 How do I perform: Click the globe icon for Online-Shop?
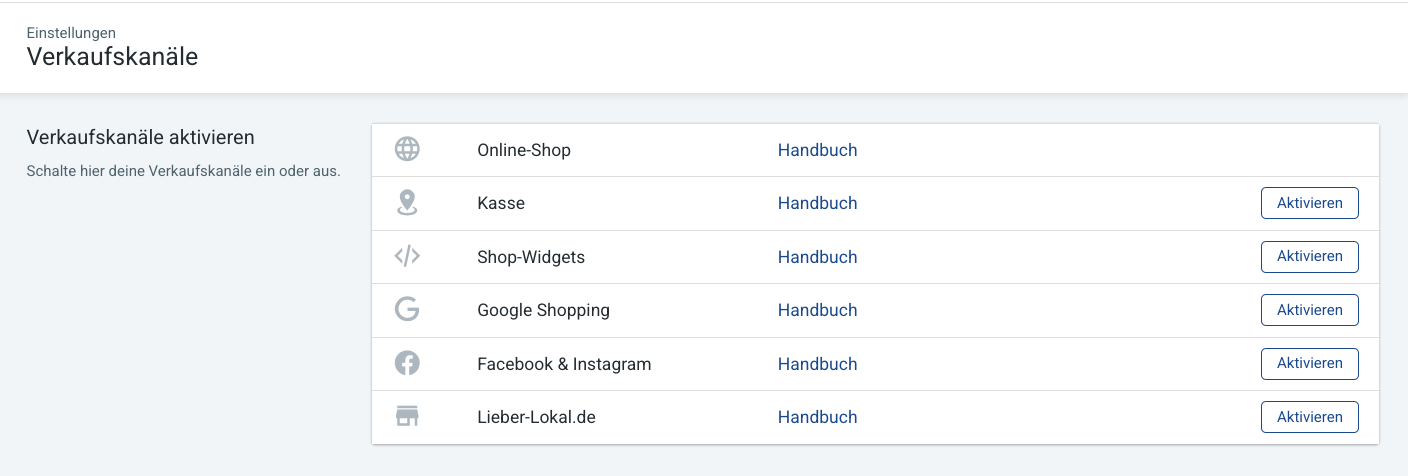[407, 150]
